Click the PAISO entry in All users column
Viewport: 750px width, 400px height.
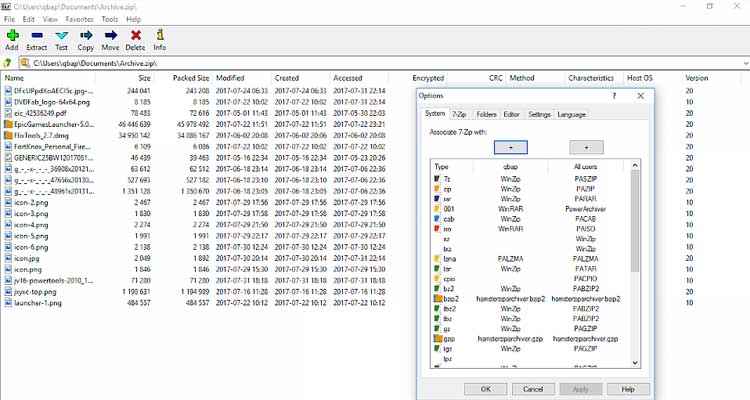(x=585, y=229)
